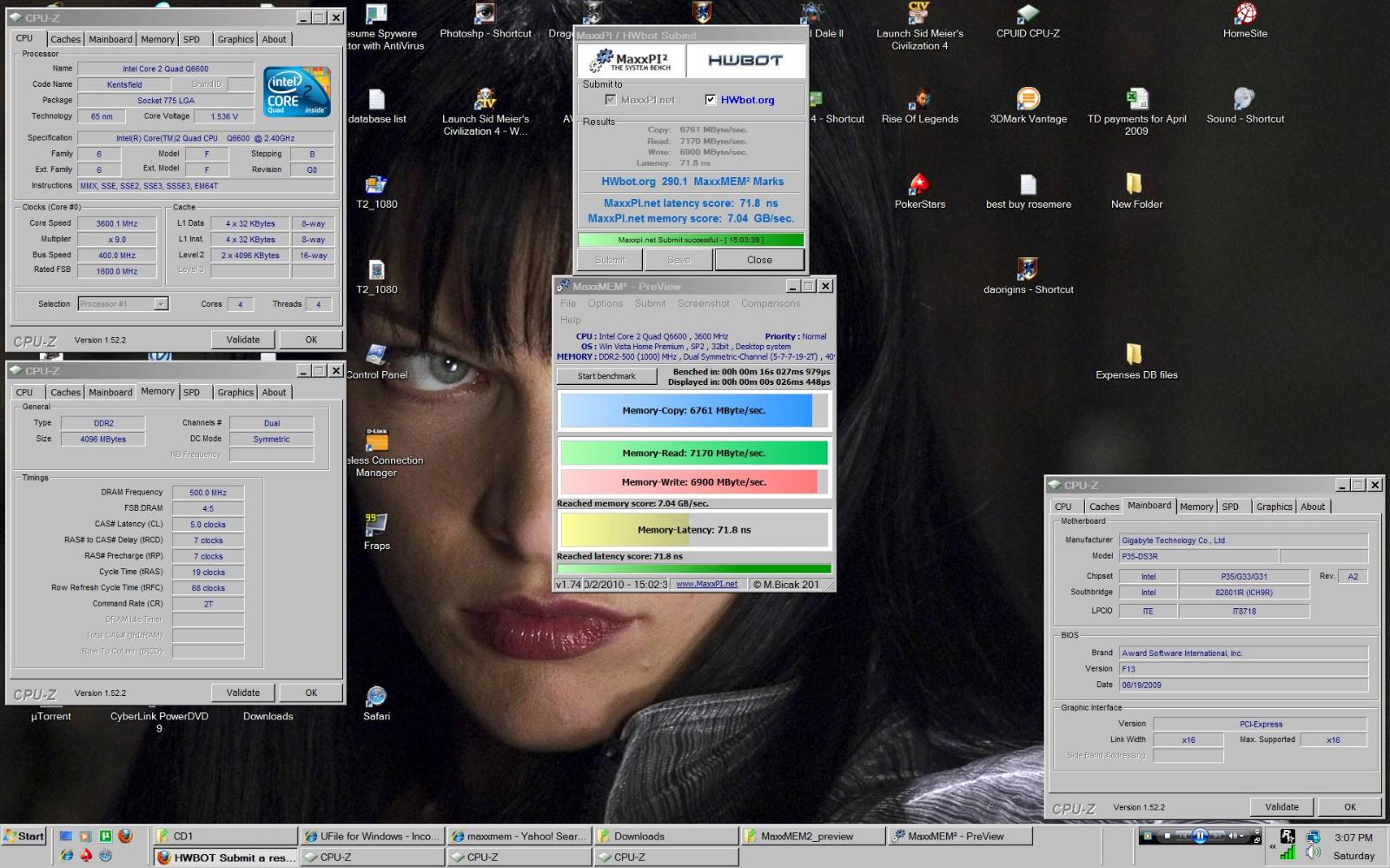The height and width of the screenshot is (868, 1390).
Task: Switch to MaxxMEM2_preview taskbar item
Action: pyautogui.click(x=813, y=836)
